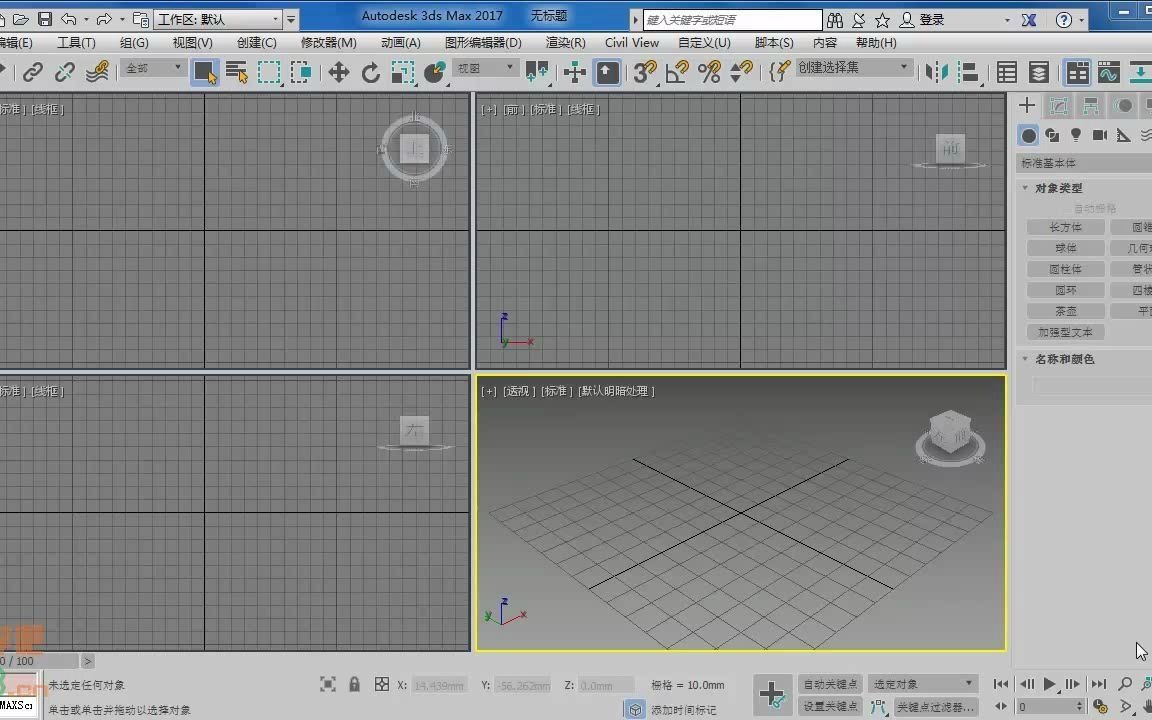The width and height of the screenshot is (1152, 720).
Task: Open the Civil View menu
Action: pyautogui.click(x=631, y=42)
